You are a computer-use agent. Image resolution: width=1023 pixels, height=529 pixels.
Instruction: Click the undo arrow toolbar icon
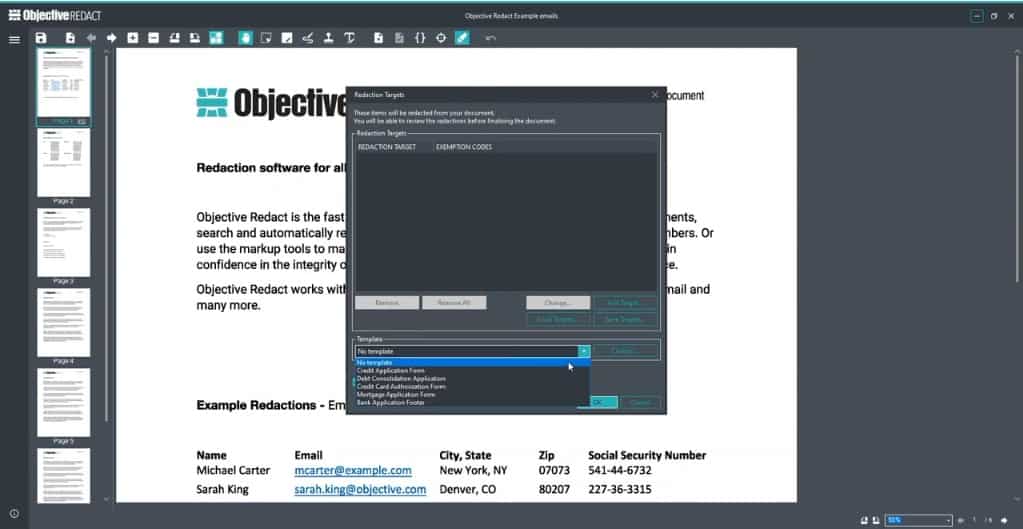click(x=491, y=38)
